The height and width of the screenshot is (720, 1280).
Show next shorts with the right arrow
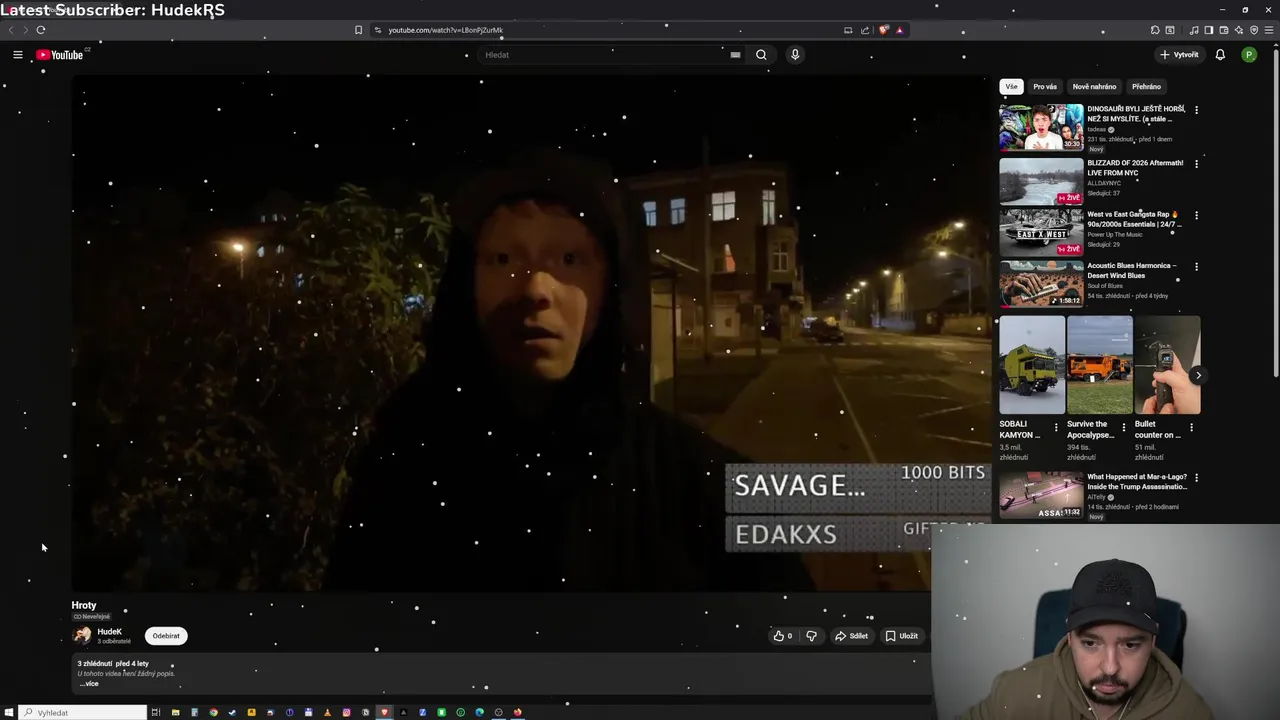(x=1198, y=375)
